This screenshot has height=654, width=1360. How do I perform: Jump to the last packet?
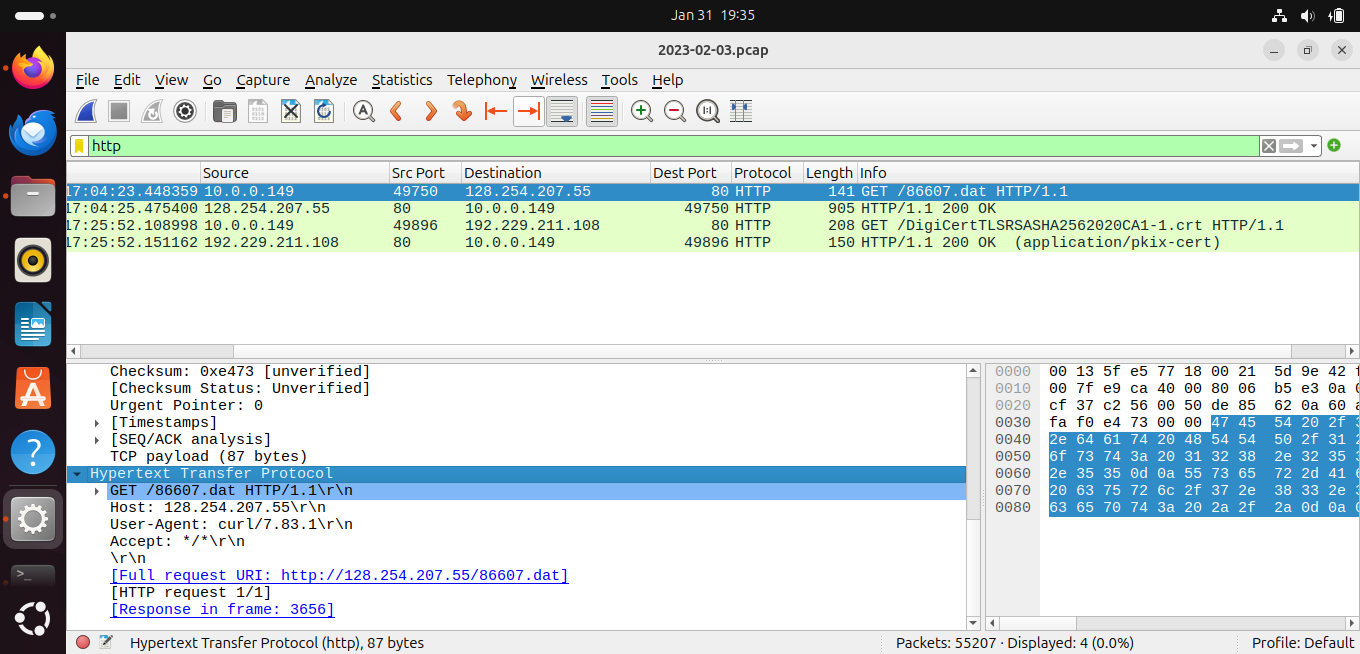tap(528, 111)
